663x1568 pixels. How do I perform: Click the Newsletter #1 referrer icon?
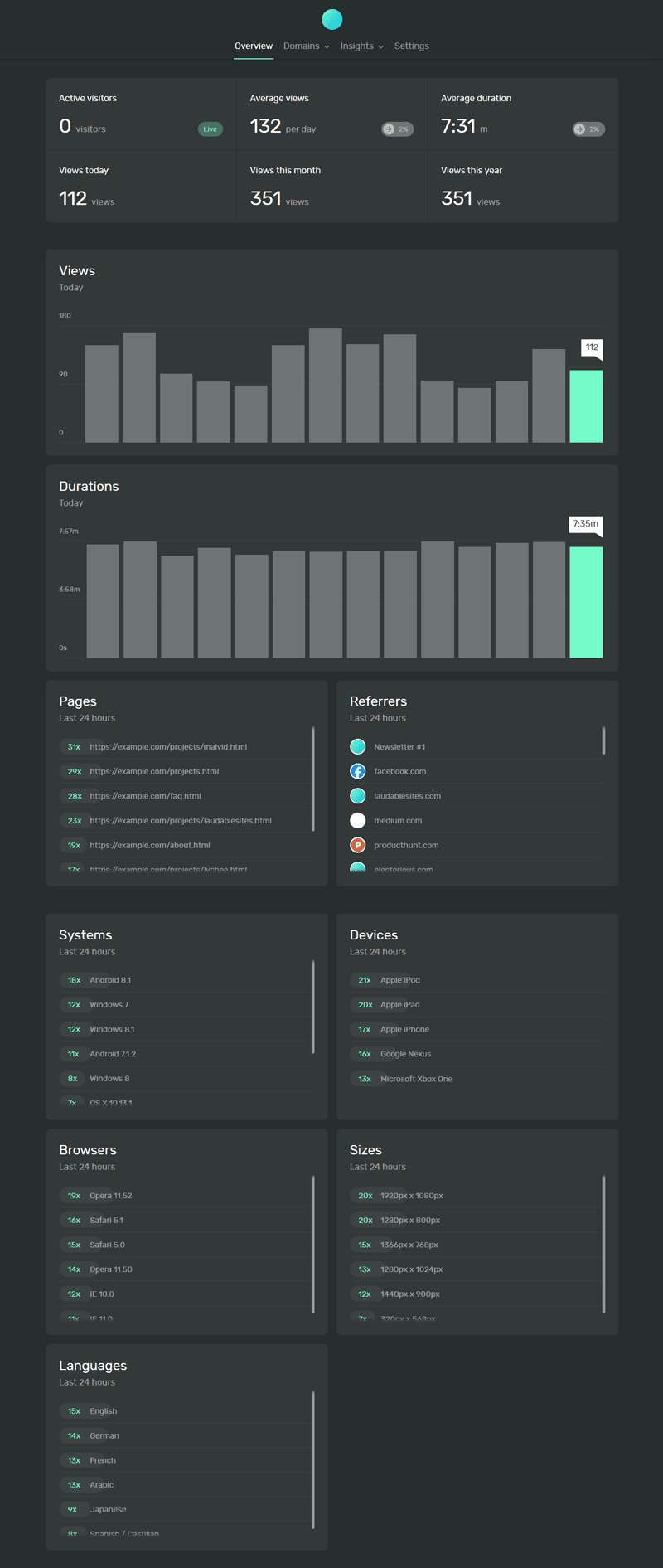click(357, 746)
